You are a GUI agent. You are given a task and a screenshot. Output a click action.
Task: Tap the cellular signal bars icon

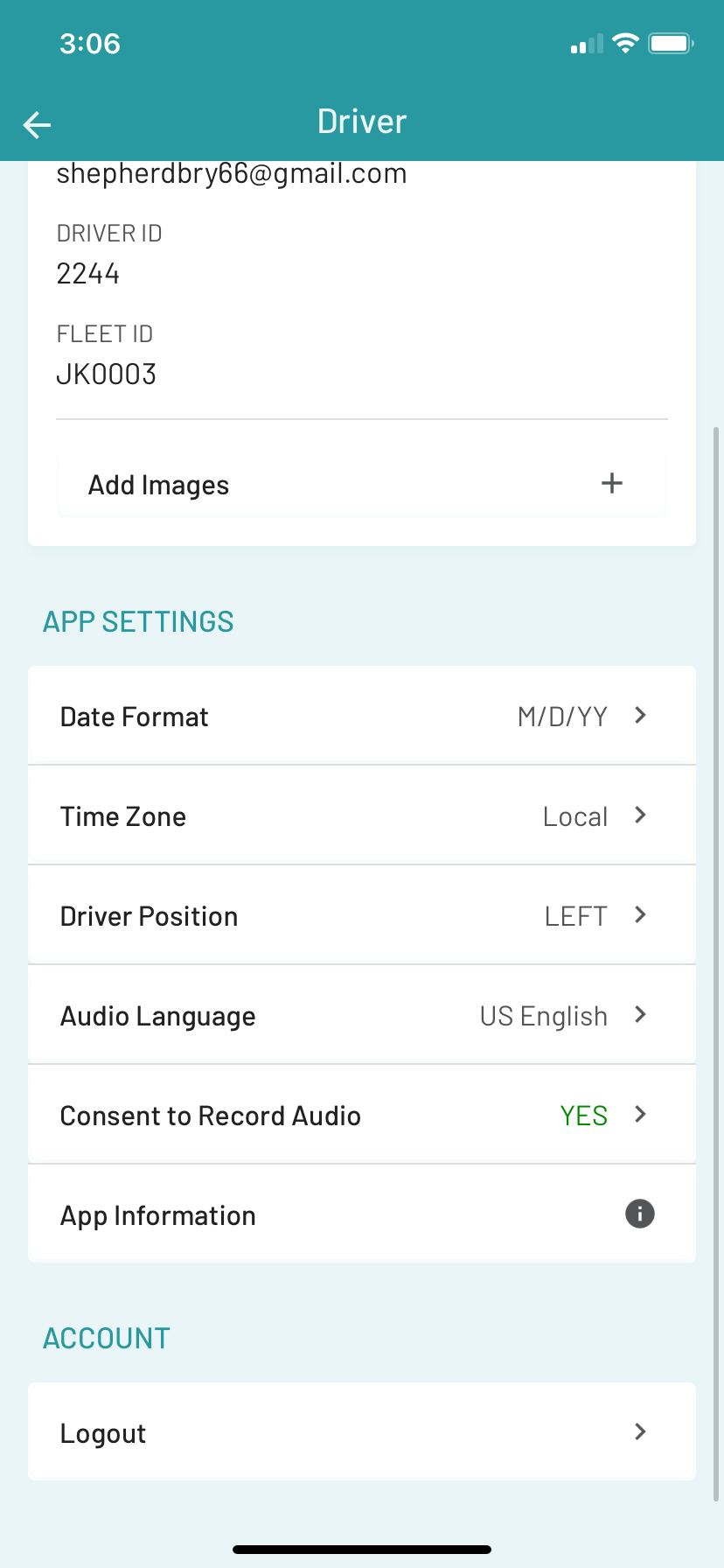coord(587,44)
